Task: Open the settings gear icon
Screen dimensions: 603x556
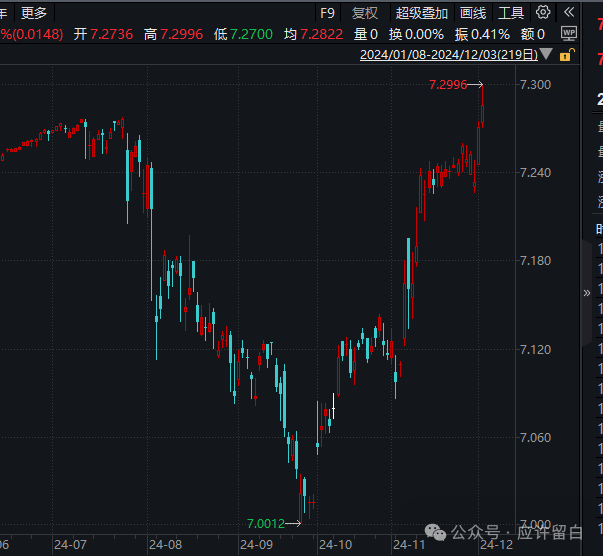Action: point(543,13)
